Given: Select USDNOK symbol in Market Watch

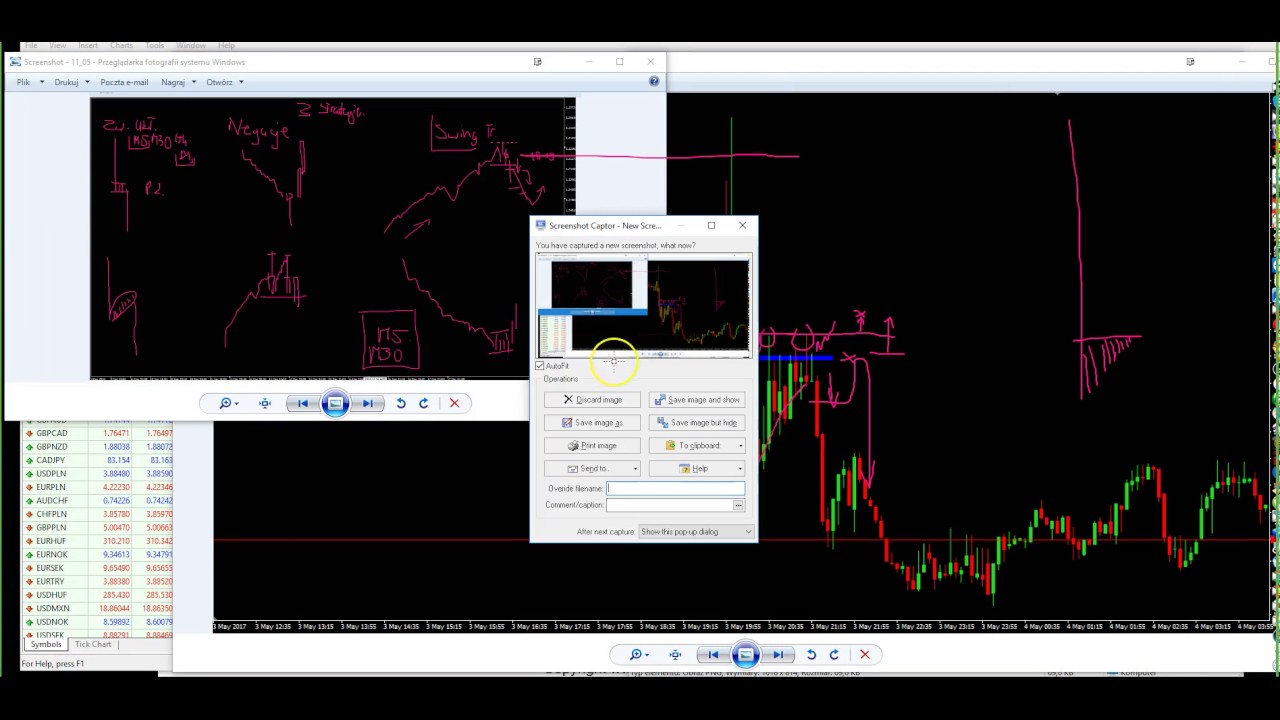Looking at the screenshot, I should [98, 623].
